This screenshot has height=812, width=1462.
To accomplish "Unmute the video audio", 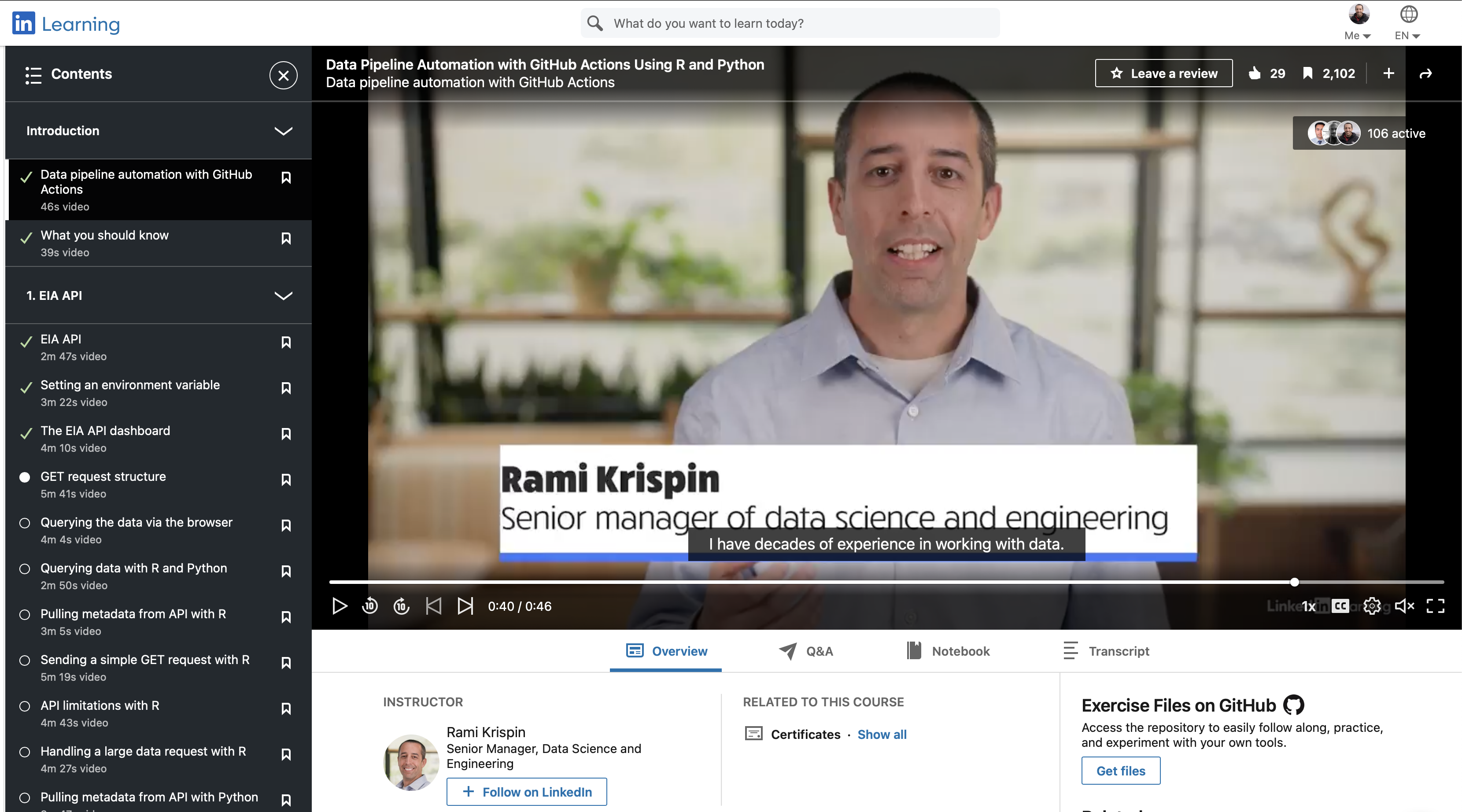I will point(1404,606).
